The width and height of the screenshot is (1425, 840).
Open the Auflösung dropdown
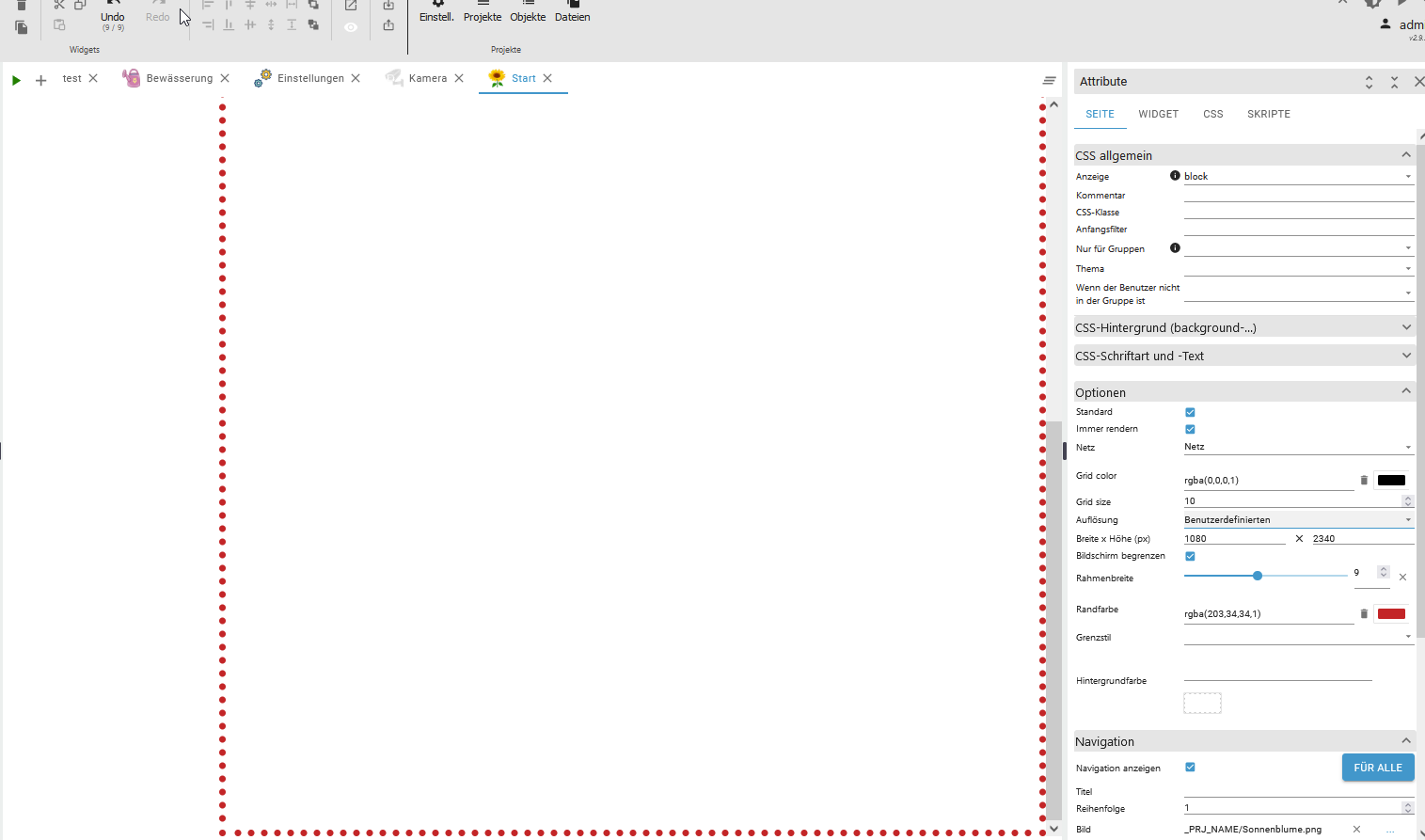1297,520
